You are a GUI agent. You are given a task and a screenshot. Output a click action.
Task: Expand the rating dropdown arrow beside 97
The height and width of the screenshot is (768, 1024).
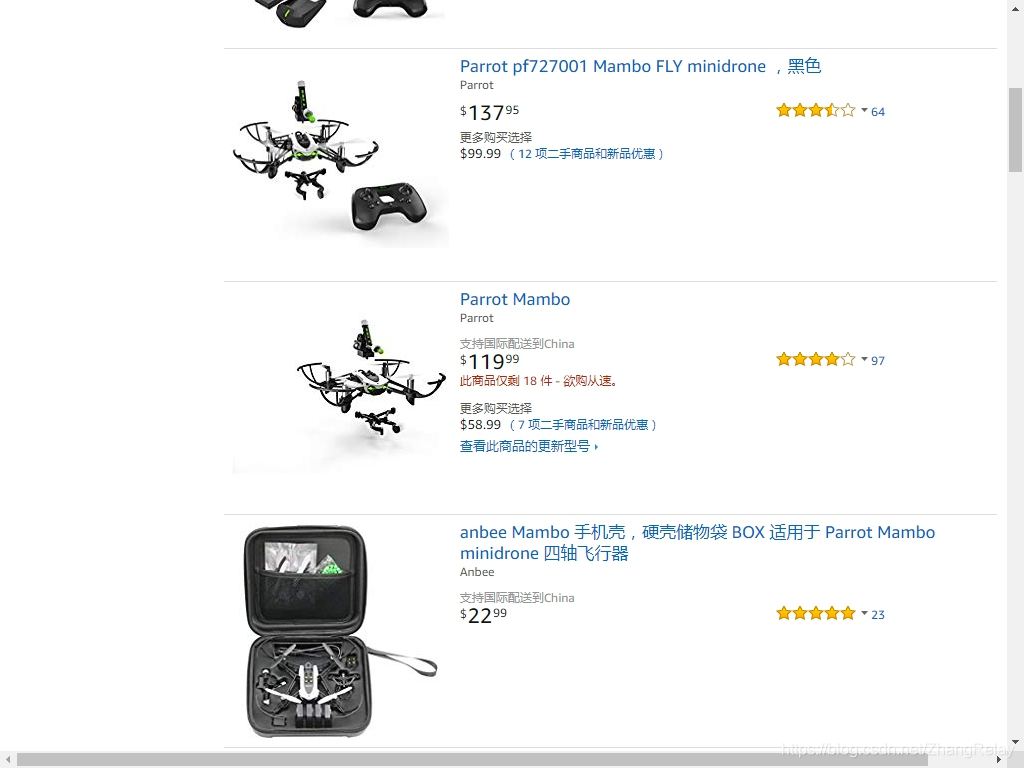pyautogui.click(x=864, y=359)
